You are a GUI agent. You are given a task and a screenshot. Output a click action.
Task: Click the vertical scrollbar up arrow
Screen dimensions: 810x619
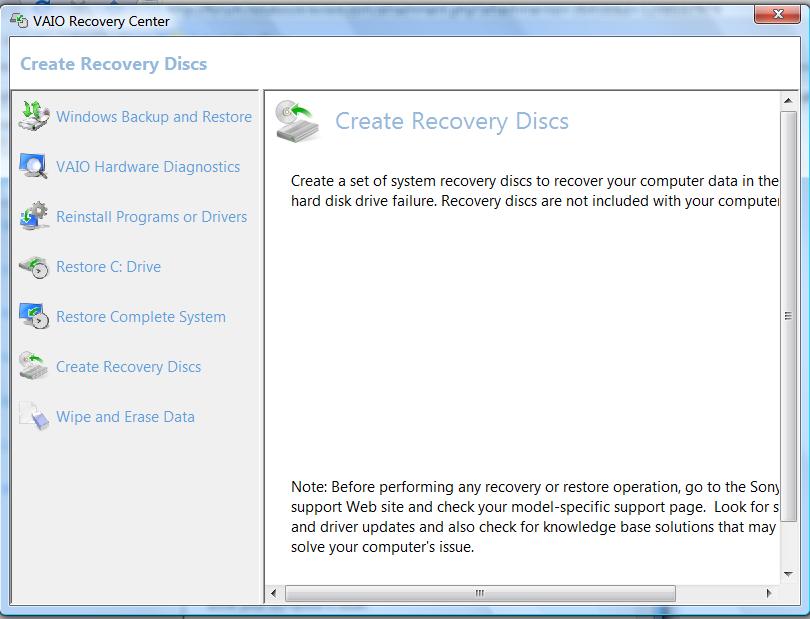pos(788,101)
